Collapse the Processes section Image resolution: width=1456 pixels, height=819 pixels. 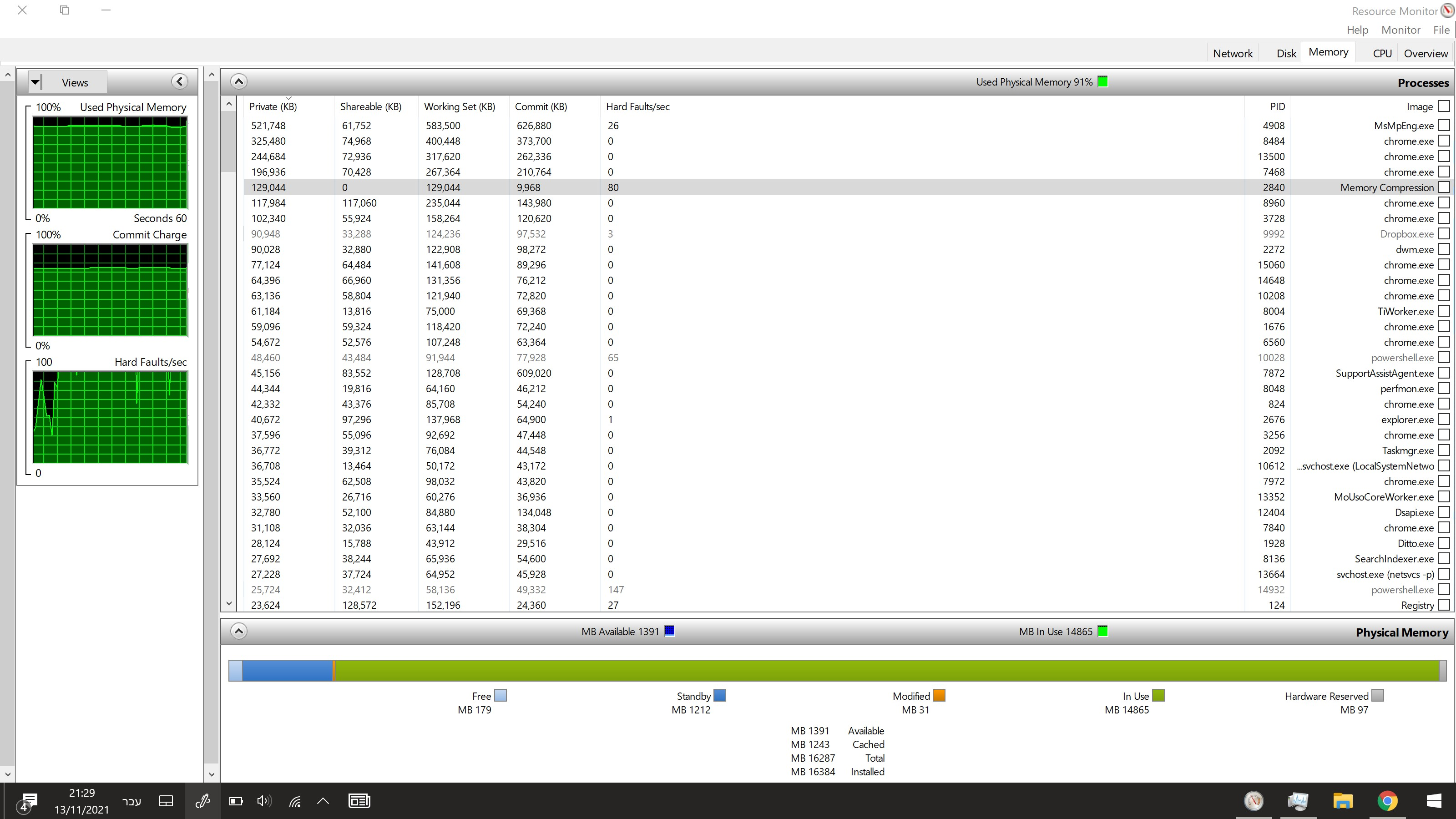pos(238,82)
